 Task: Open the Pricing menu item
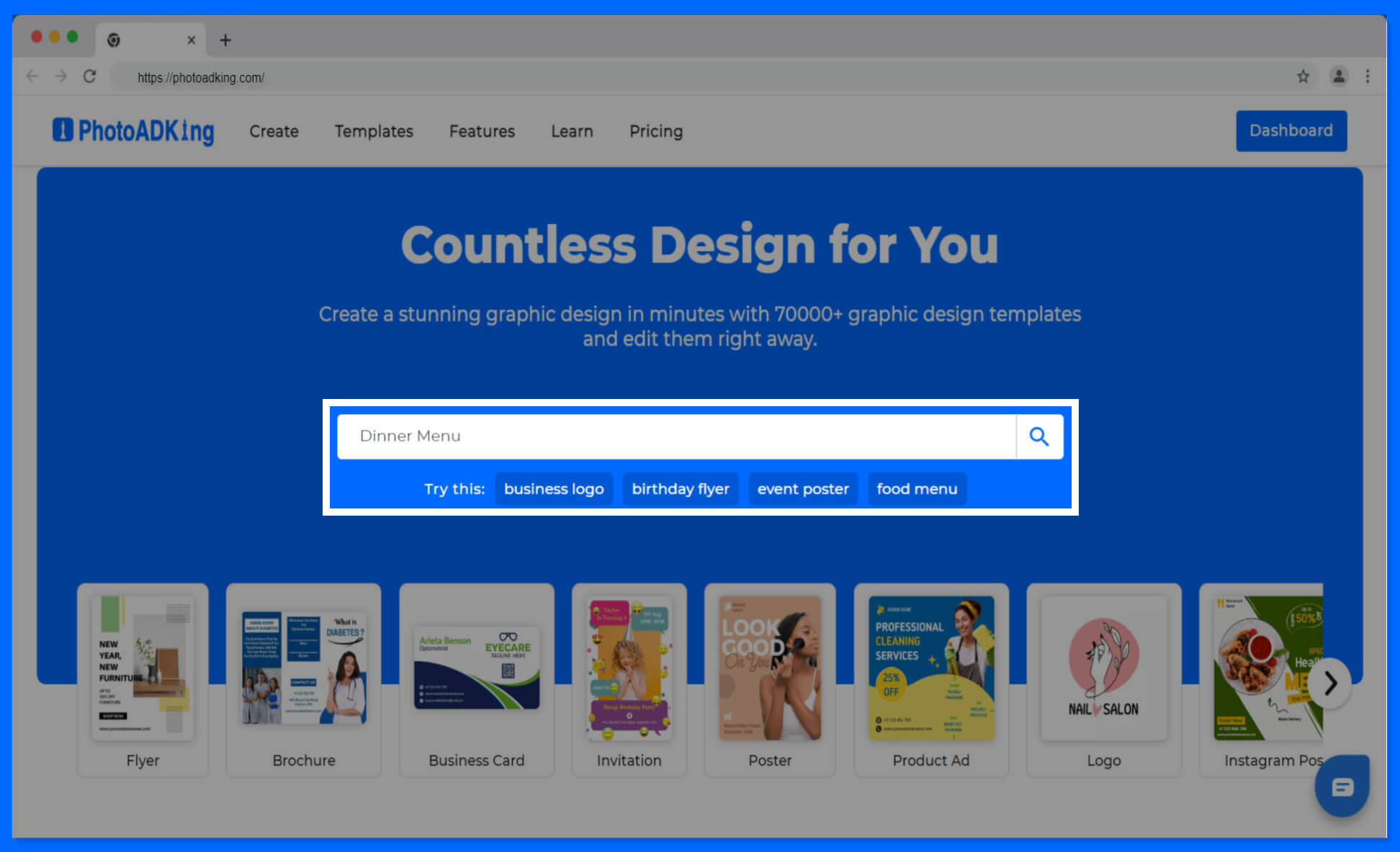[655, 131]
